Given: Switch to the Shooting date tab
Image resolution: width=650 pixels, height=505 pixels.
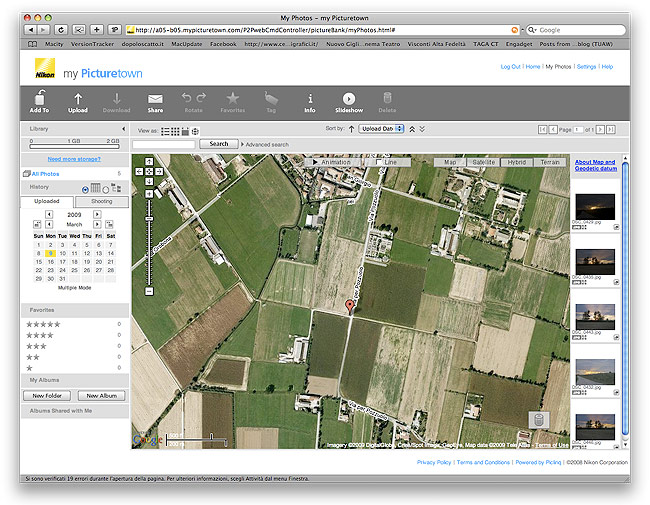Looking at the screenshot, I should [x=102, y=202].
